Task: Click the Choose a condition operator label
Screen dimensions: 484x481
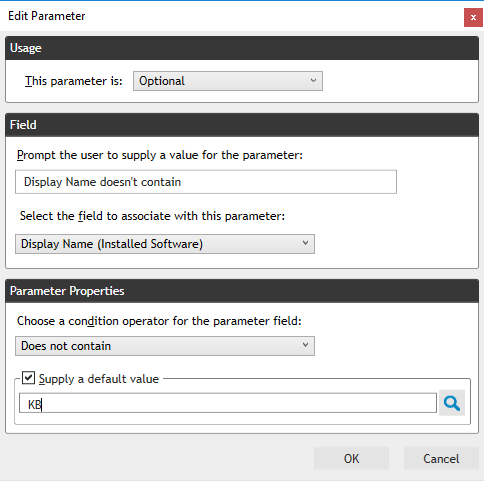Action: point(159,321)
